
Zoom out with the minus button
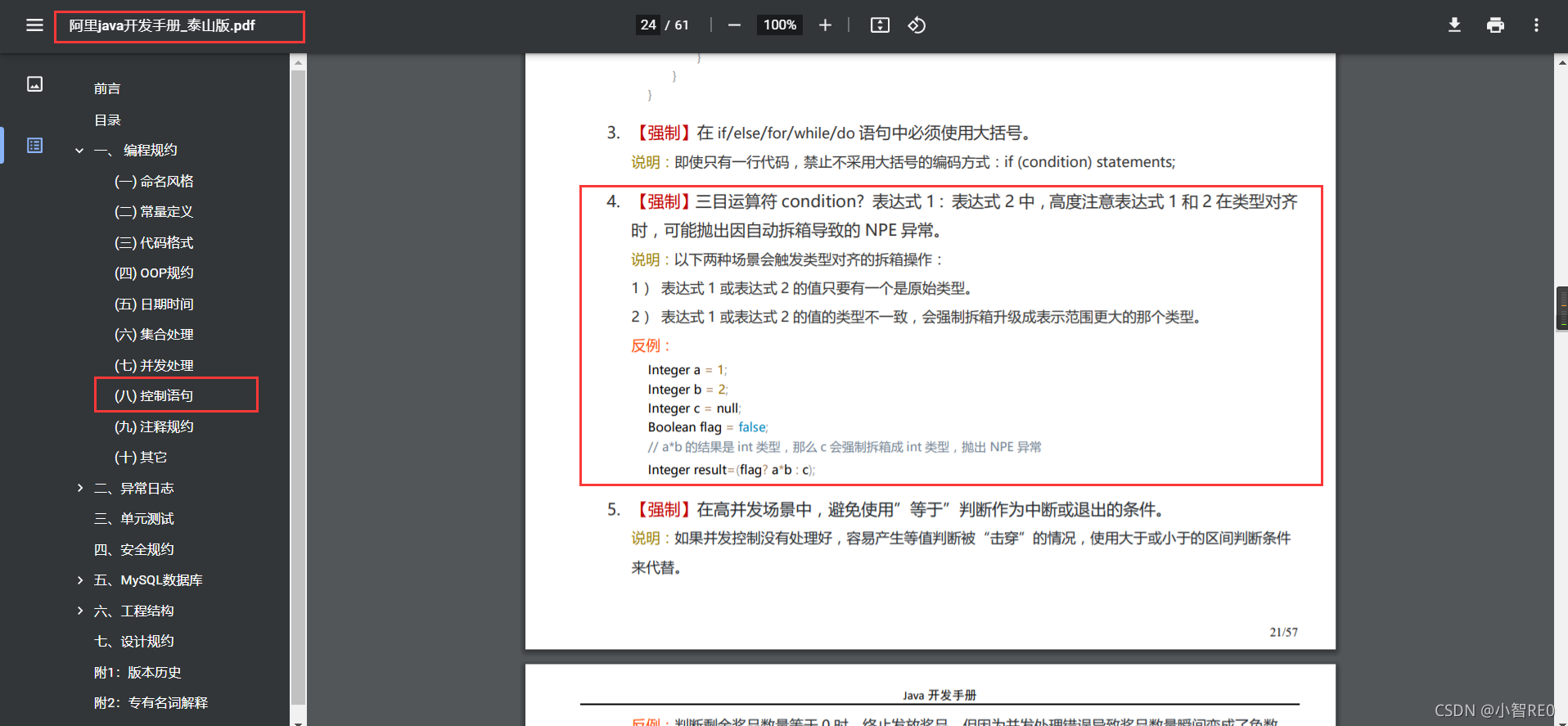click(x=734, y=25)
